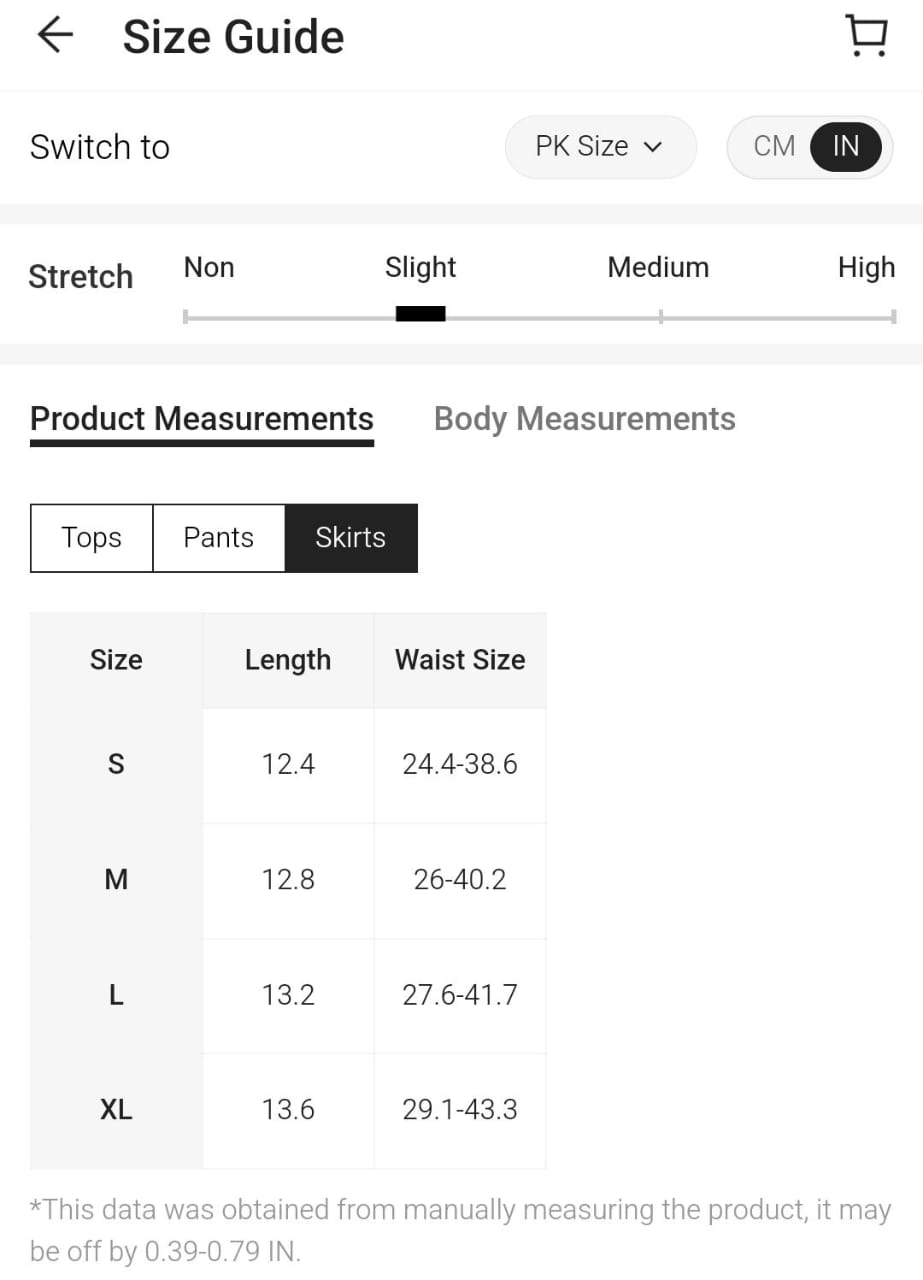Select the Skirts category button
Viewport: 923px width, 1280px height.
click(x=351, y=538)
